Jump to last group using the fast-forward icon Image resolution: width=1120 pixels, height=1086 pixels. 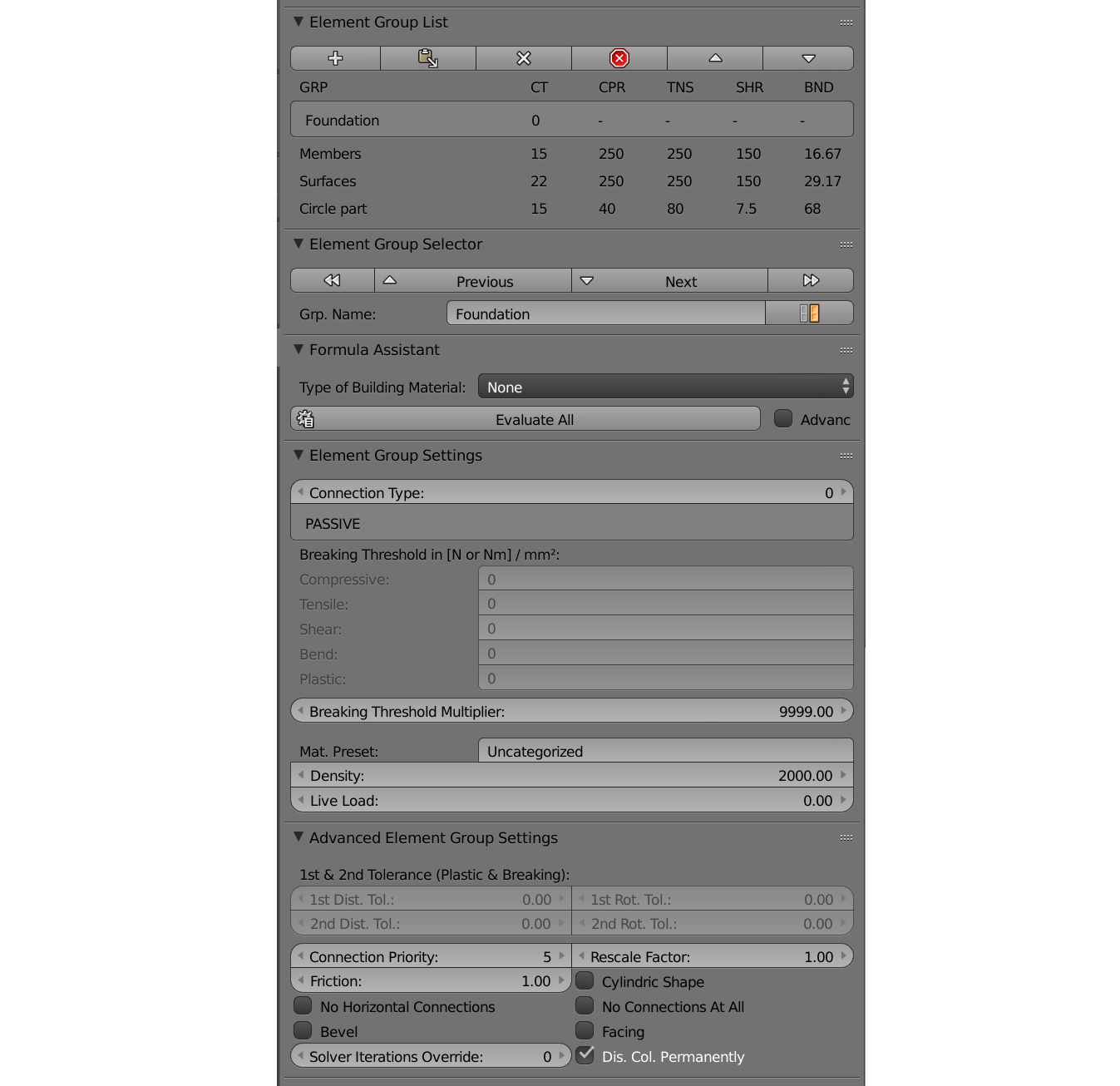point(810,280)
